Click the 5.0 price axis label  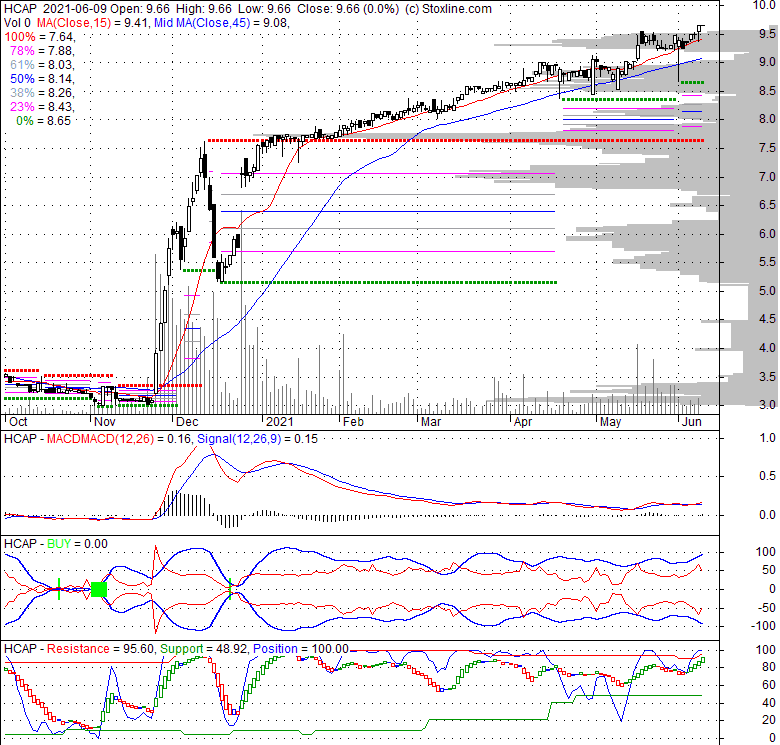click(767, 290)
